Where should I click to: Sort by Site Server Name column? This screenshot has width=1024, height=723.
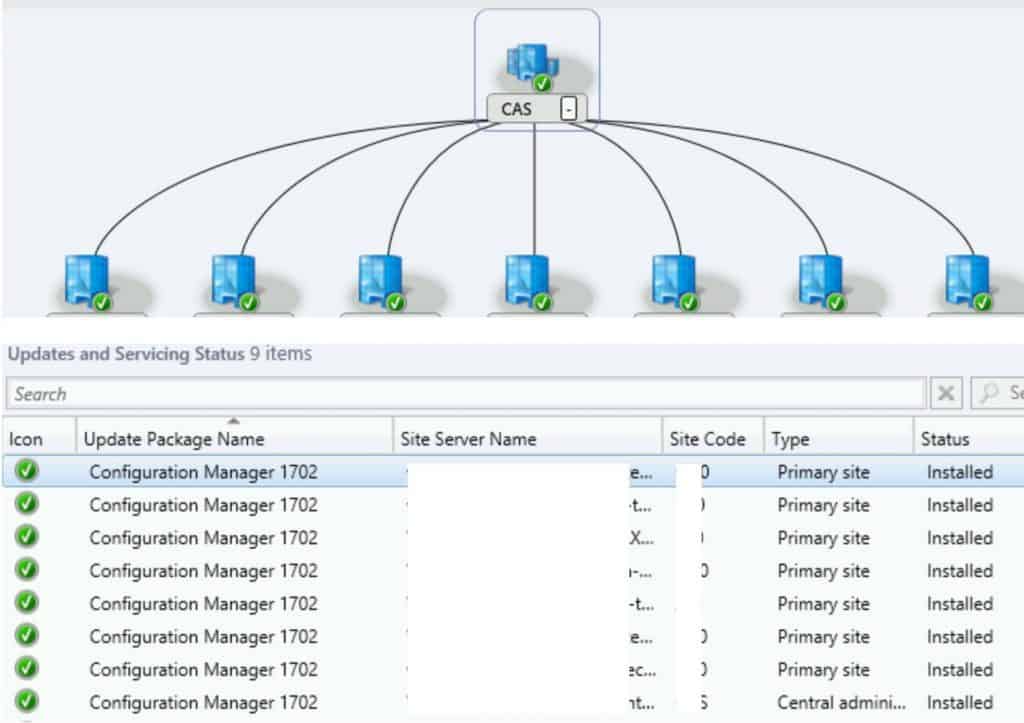pyautogui.click(x=528, y=439)
